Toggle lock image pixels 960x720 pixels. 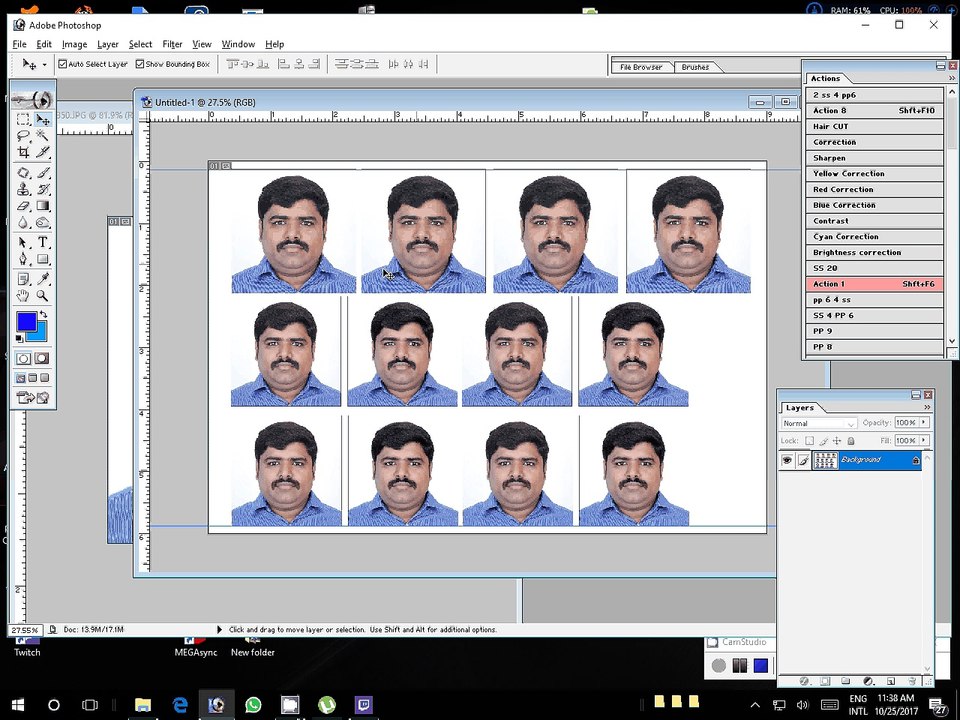coord(823,440)
